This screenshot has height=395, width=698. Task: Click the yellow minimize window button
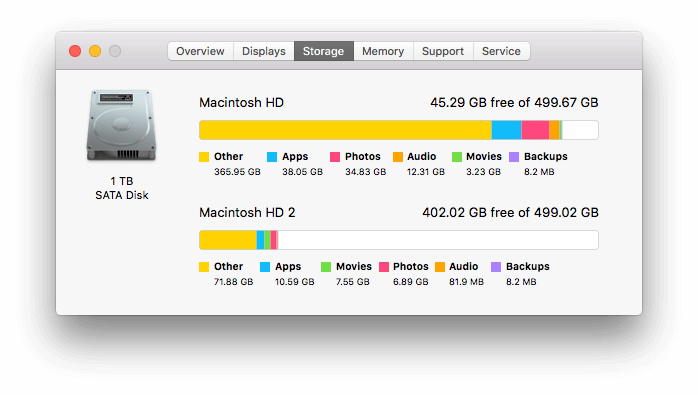click(95, 51)
